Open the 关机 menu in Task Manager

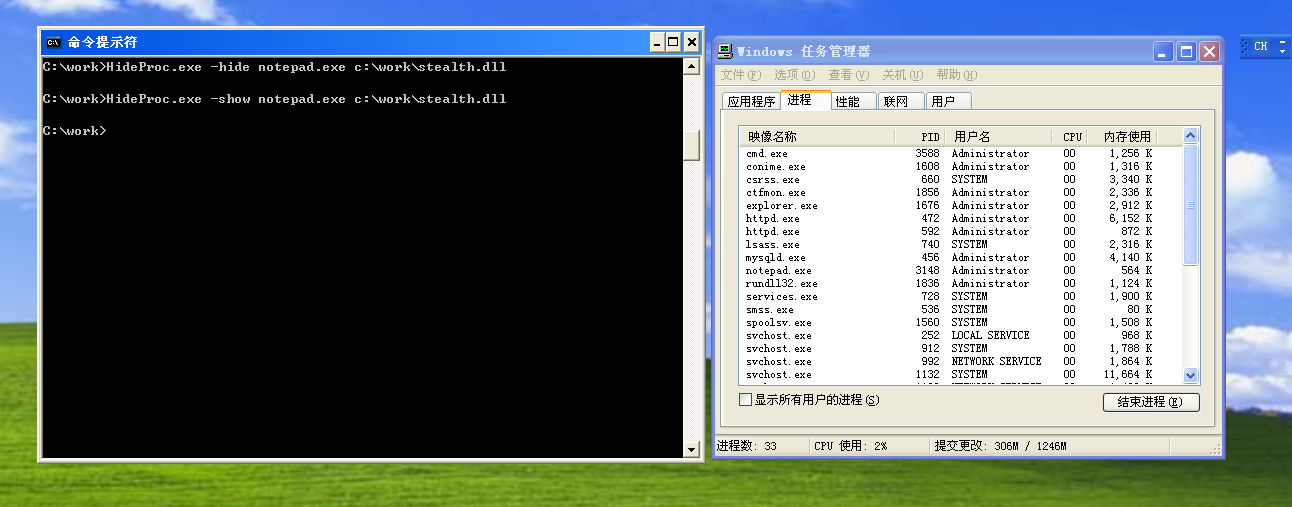tap(901, 75)
